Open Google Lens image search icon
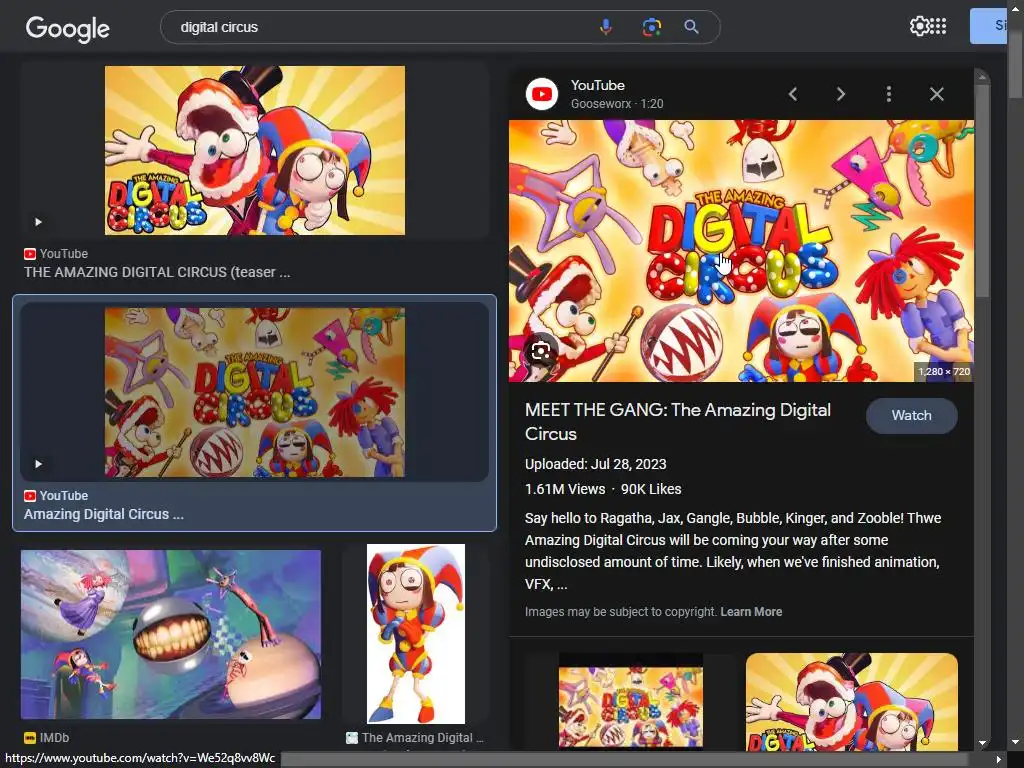 click(x=651, y=27)
